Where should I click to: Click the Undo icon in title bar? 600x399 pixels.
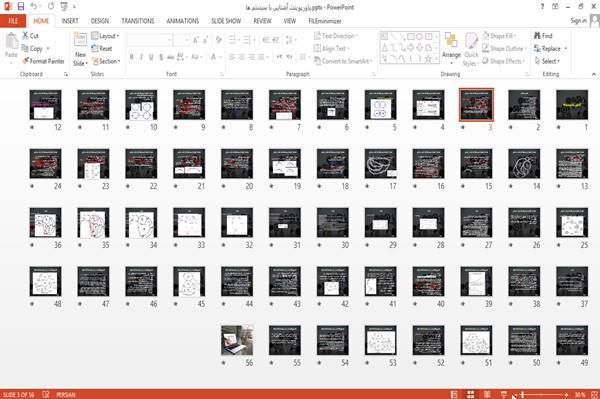point(34,6)
